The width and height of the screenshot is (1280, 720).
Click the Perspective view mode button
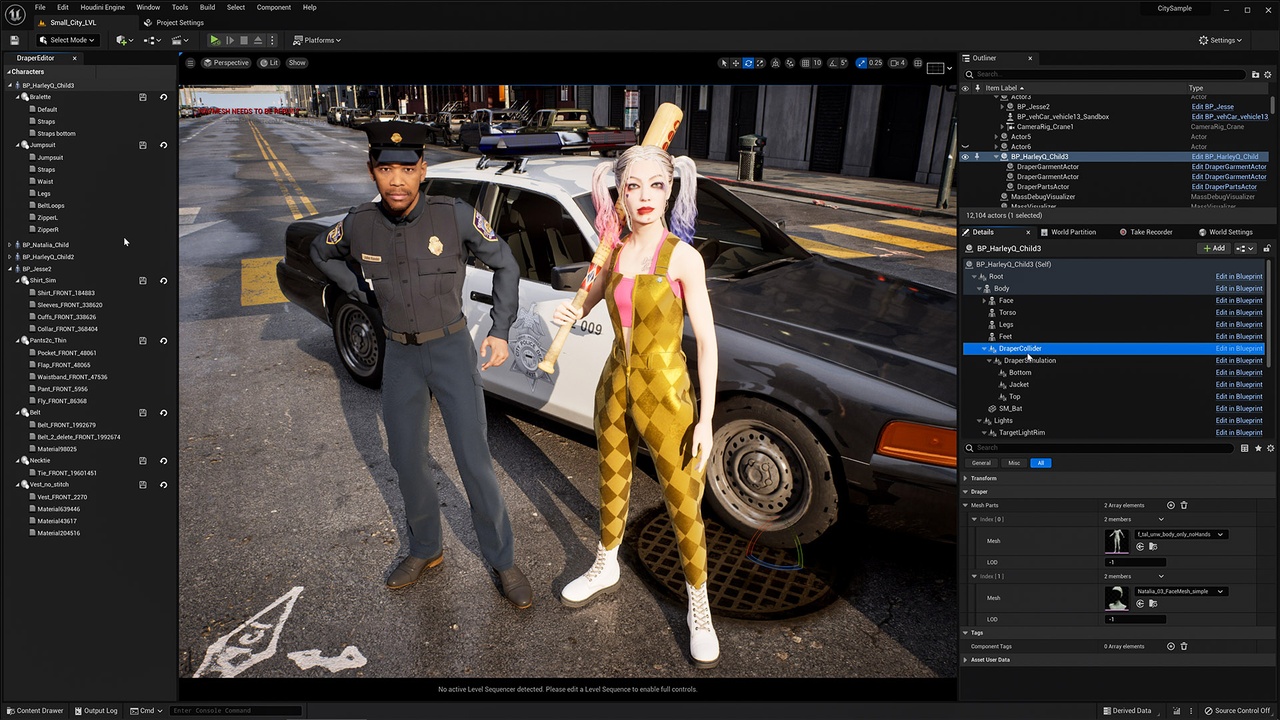[x=226, y=63]
